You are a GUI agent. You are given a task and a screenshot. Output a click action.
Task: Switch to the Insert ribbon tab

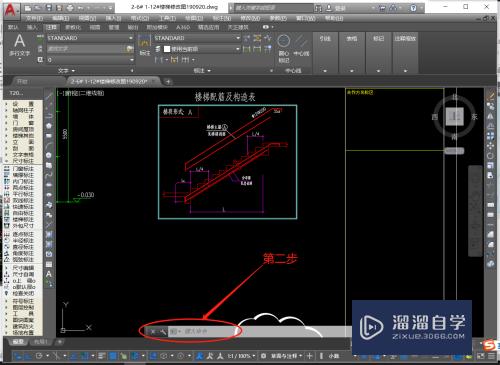click(x=32, y=27)
